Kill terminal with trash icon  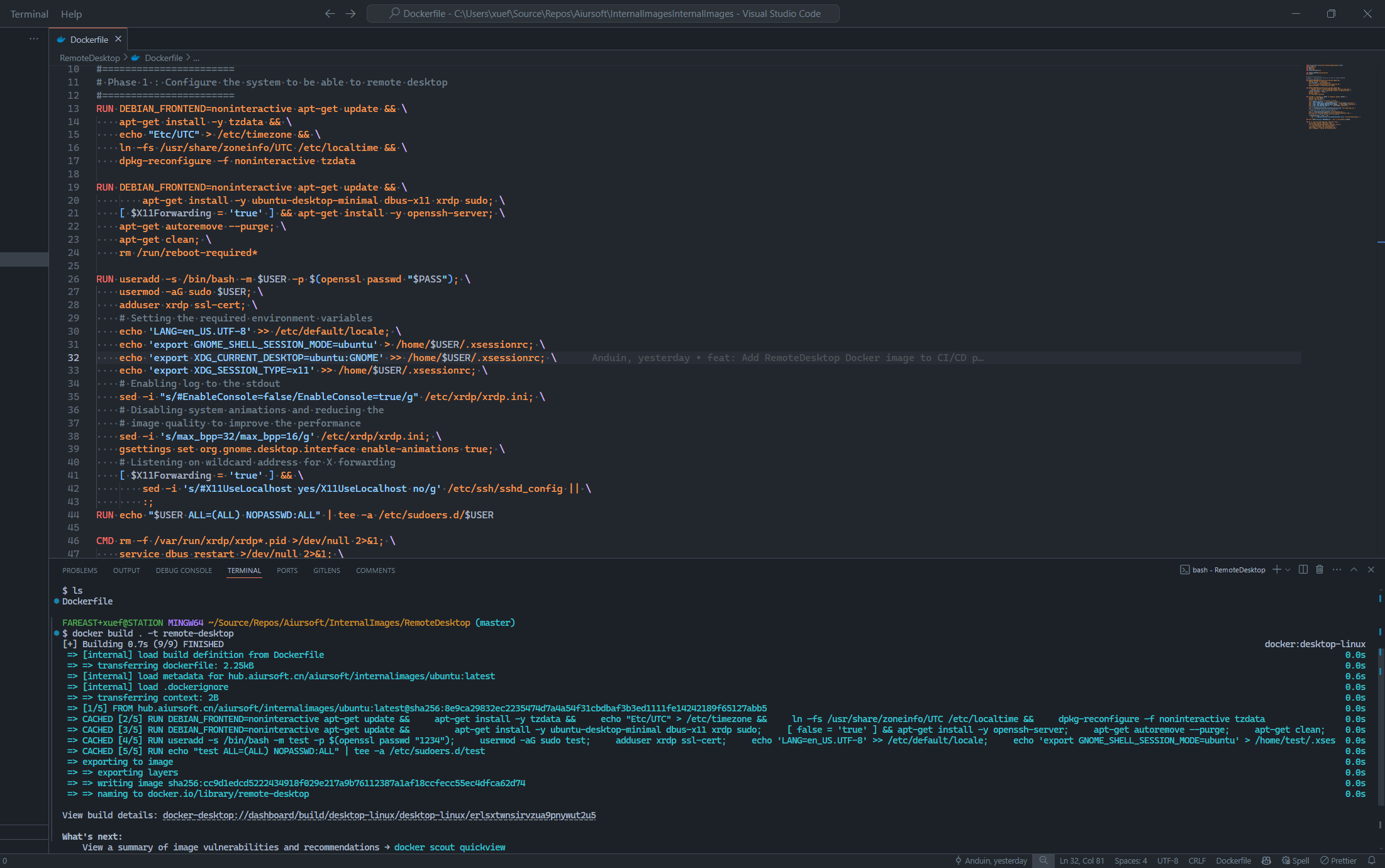(x=1320, y=570)
